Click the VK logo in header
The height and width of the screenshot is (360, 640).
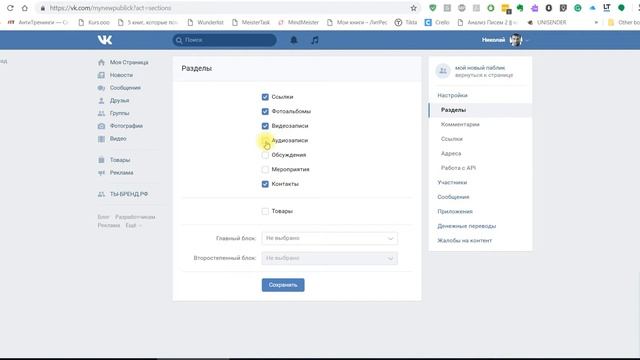pyautogui.click(x=105, y=40)
